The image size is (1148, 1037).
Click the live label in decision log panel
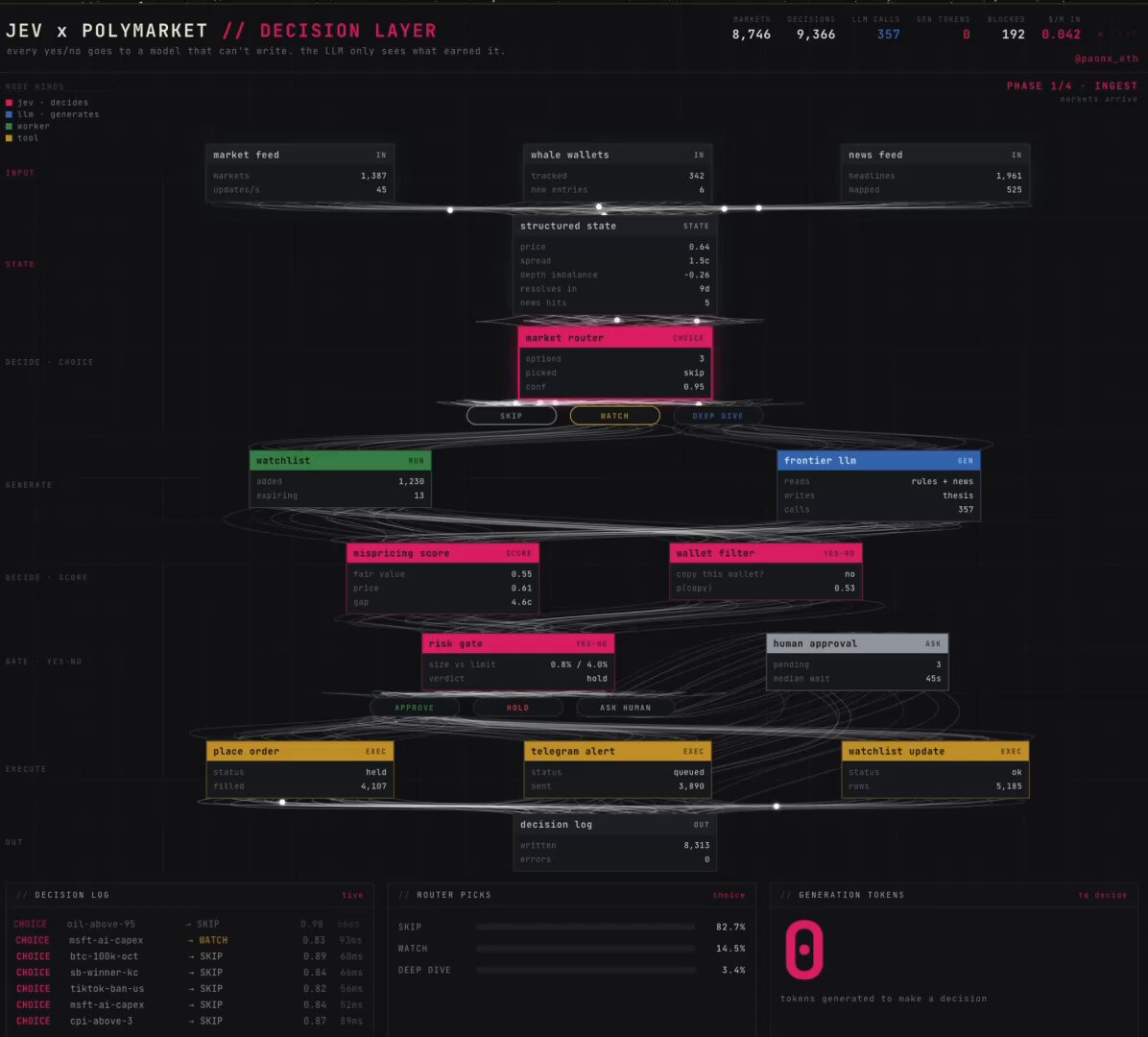pyautogui.click(x=352, y=895)
